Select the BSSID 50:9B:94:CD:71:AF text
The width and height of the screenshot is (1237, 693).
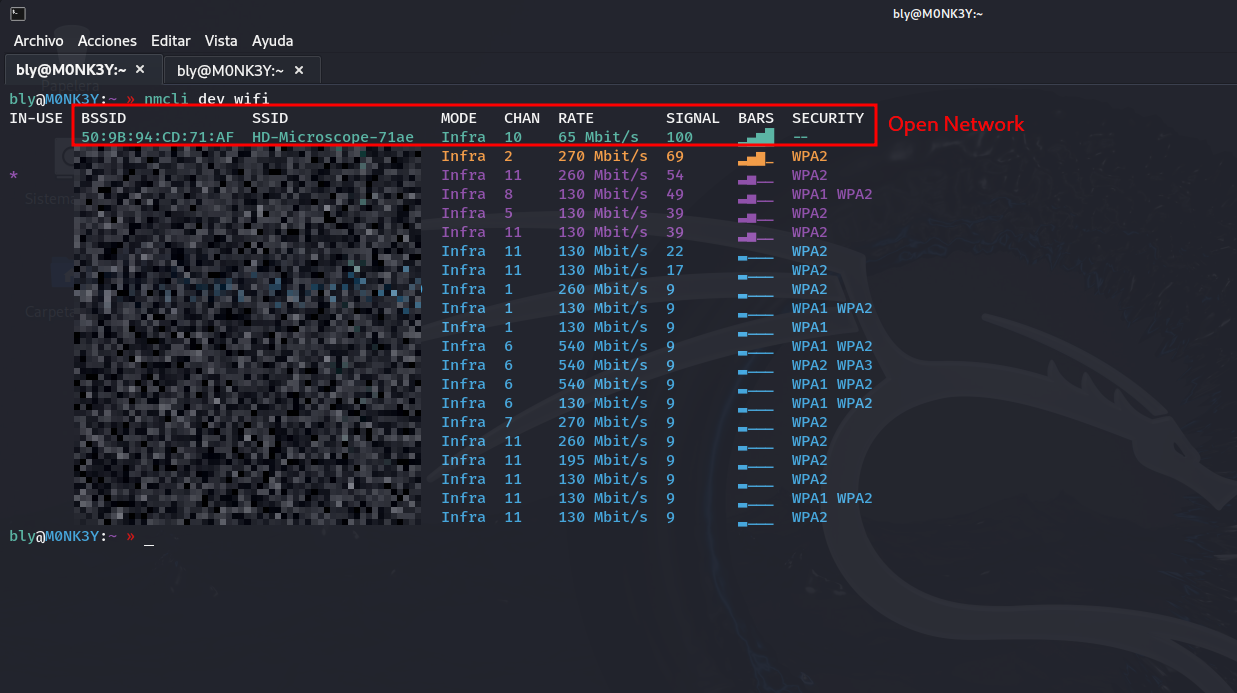click(x=156, y=137)
